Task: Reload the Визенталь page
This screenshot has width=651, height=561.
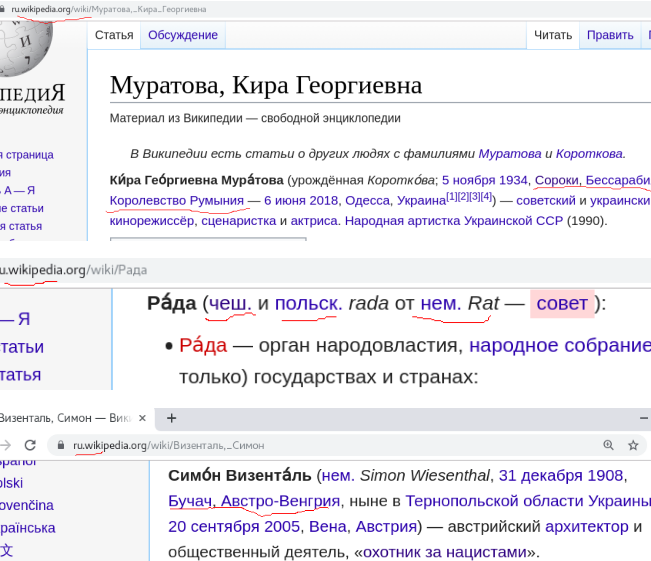Action: pyautogui.click(x=30, y=445)
